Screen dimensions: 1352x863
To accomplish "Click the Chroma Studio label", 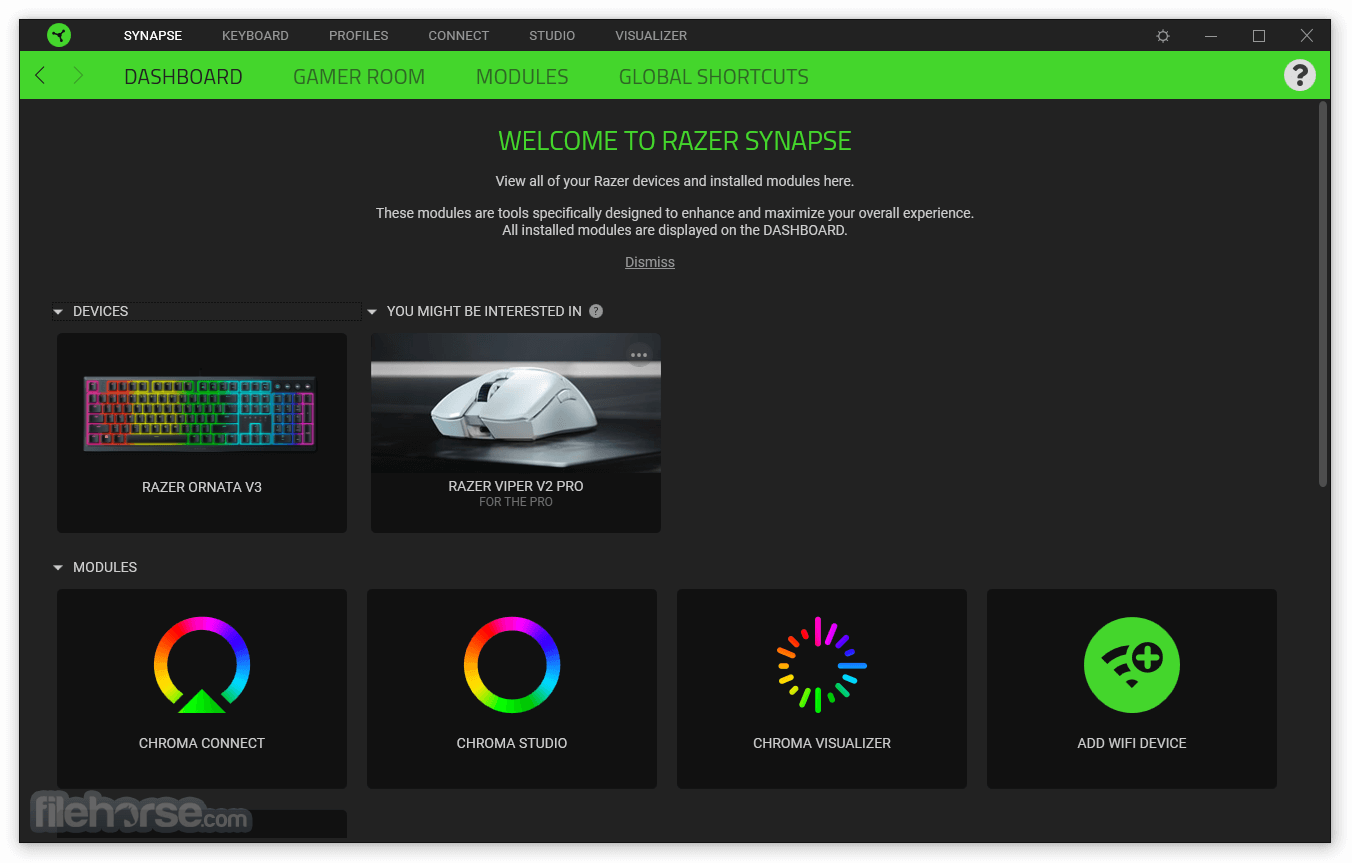I will 512,744.
